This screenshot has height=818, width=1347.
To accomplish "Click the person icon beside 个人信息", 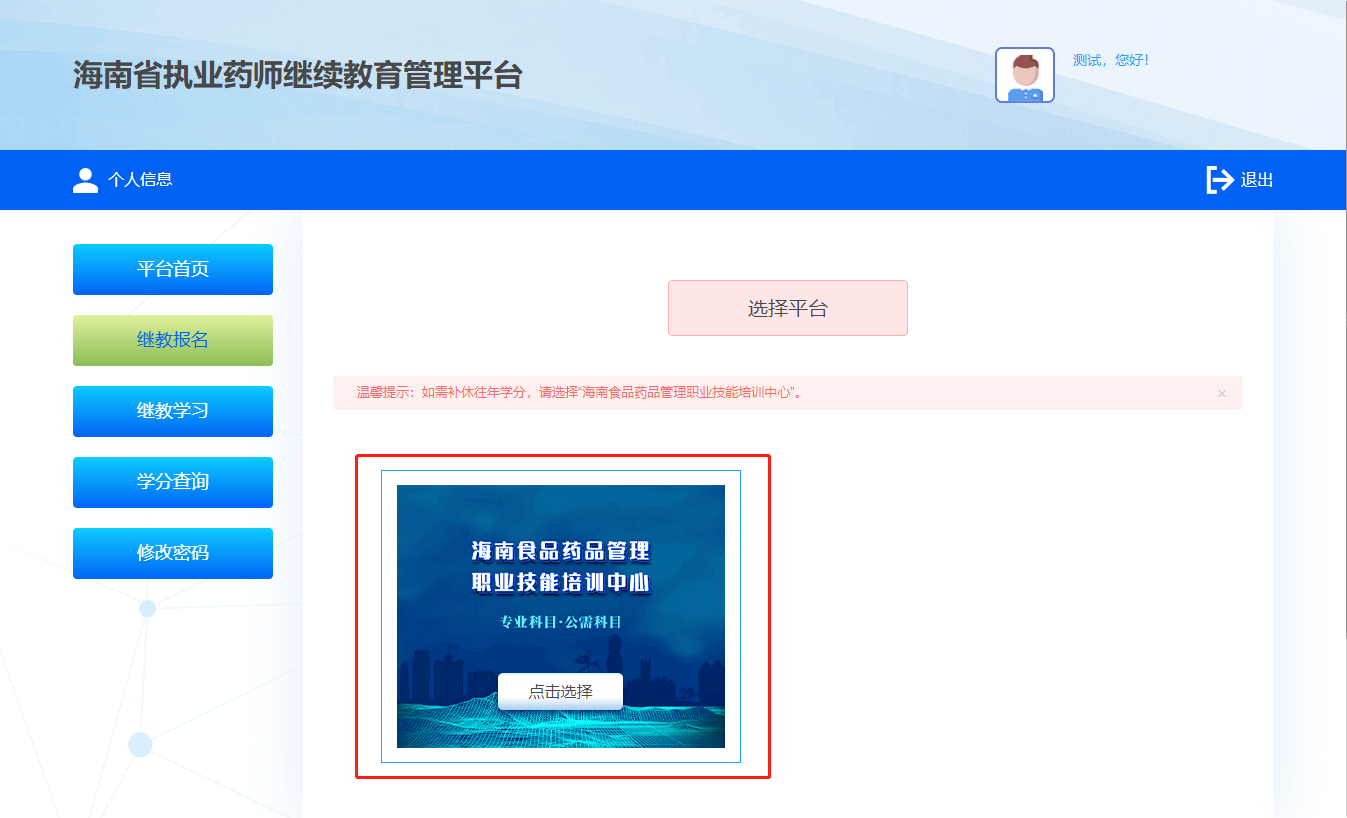I will [x=86, y=180].
